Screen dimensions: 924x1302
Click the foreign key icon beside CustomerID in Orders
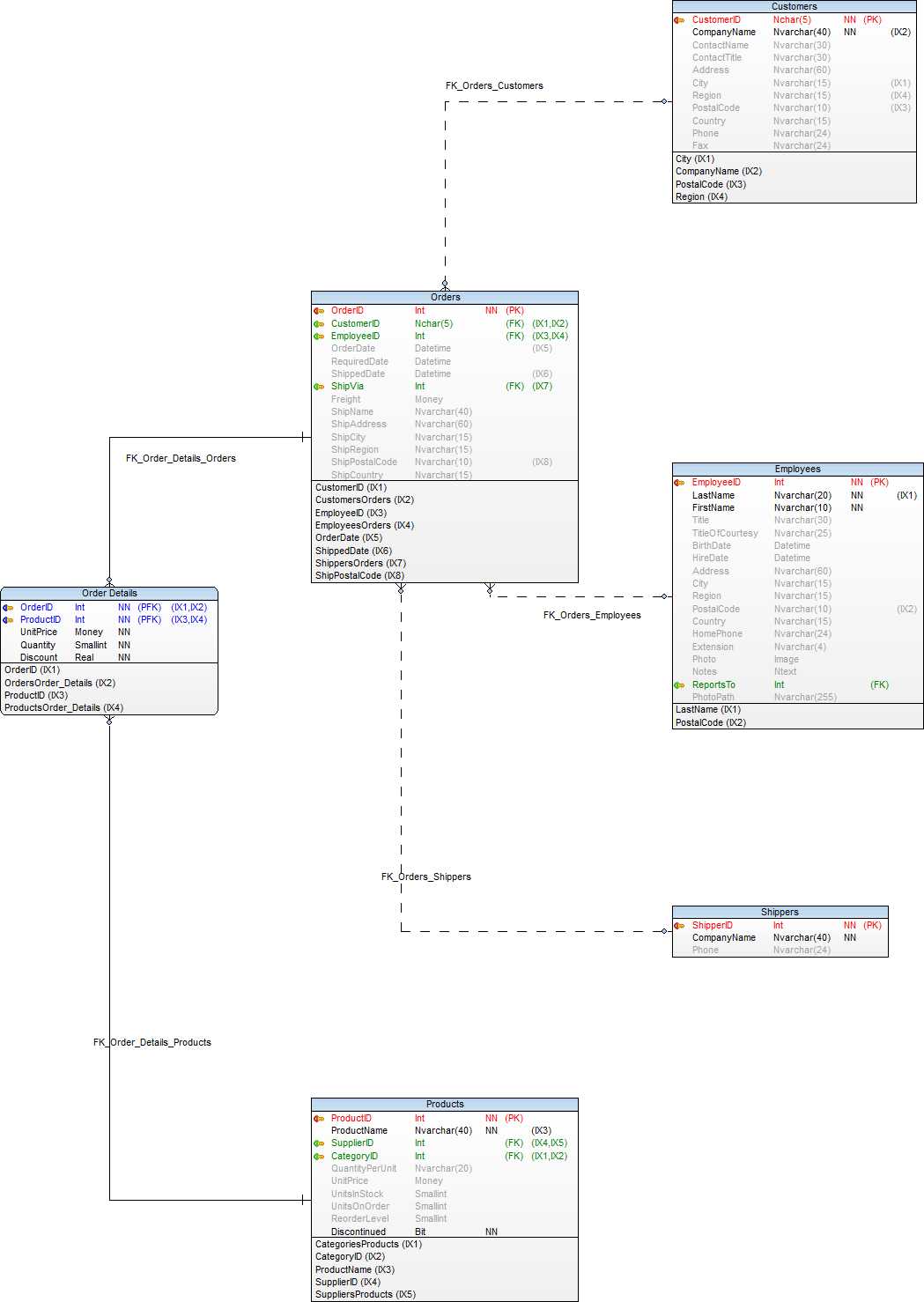(x=318, y=323)
